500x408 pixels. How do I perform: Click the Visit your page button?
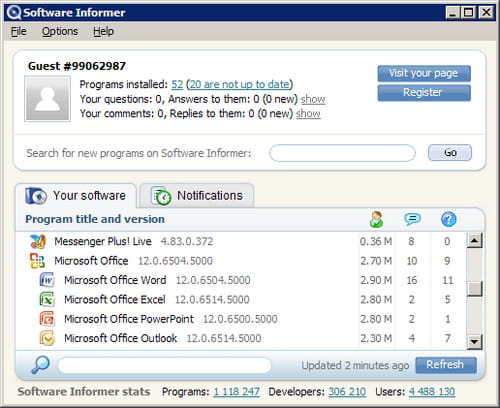424,73
